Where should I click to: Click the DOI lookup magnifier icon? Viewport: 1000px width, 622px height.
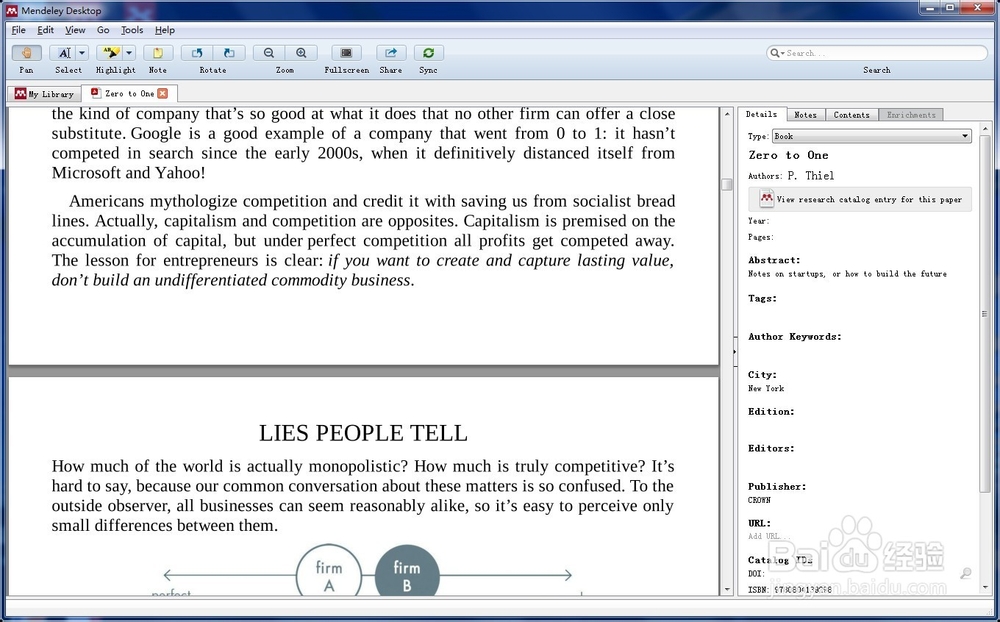click(966, 574)
